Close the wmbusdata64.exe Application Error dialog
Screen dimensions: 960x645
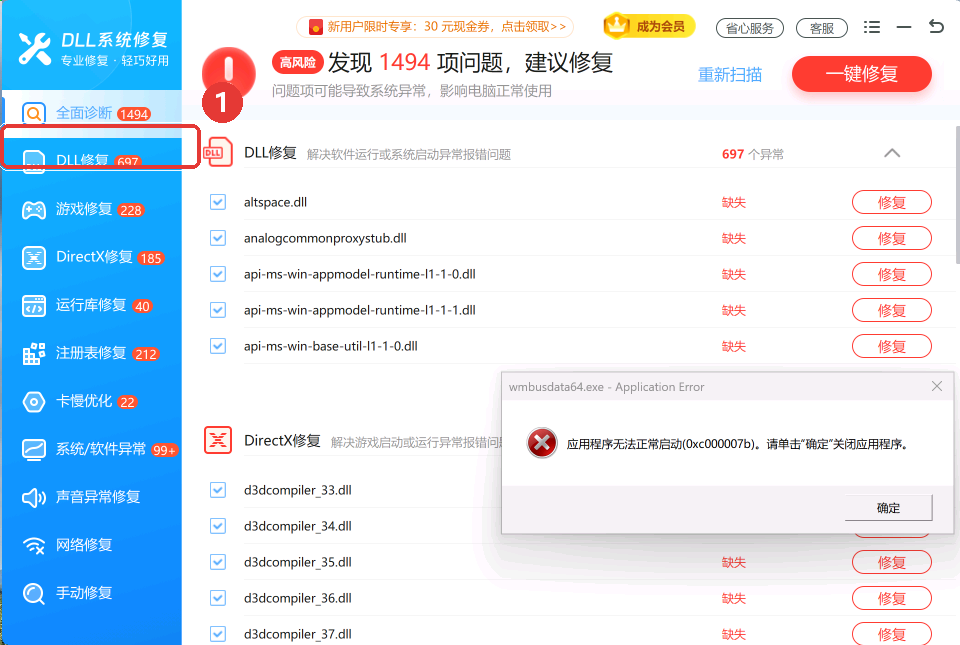point(937,386)
